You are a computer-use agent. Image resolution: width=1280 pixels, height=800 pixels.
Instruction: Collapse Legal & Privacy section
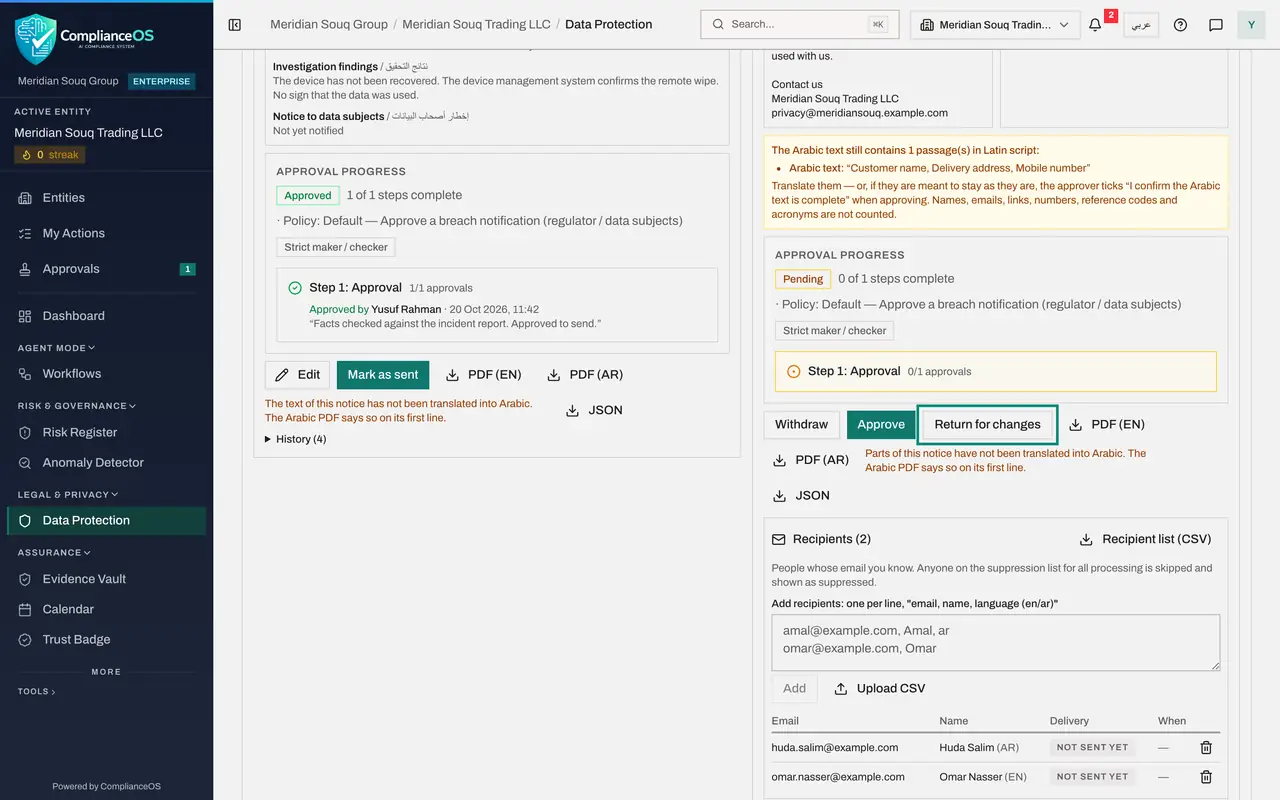click(x=68, y=494)
